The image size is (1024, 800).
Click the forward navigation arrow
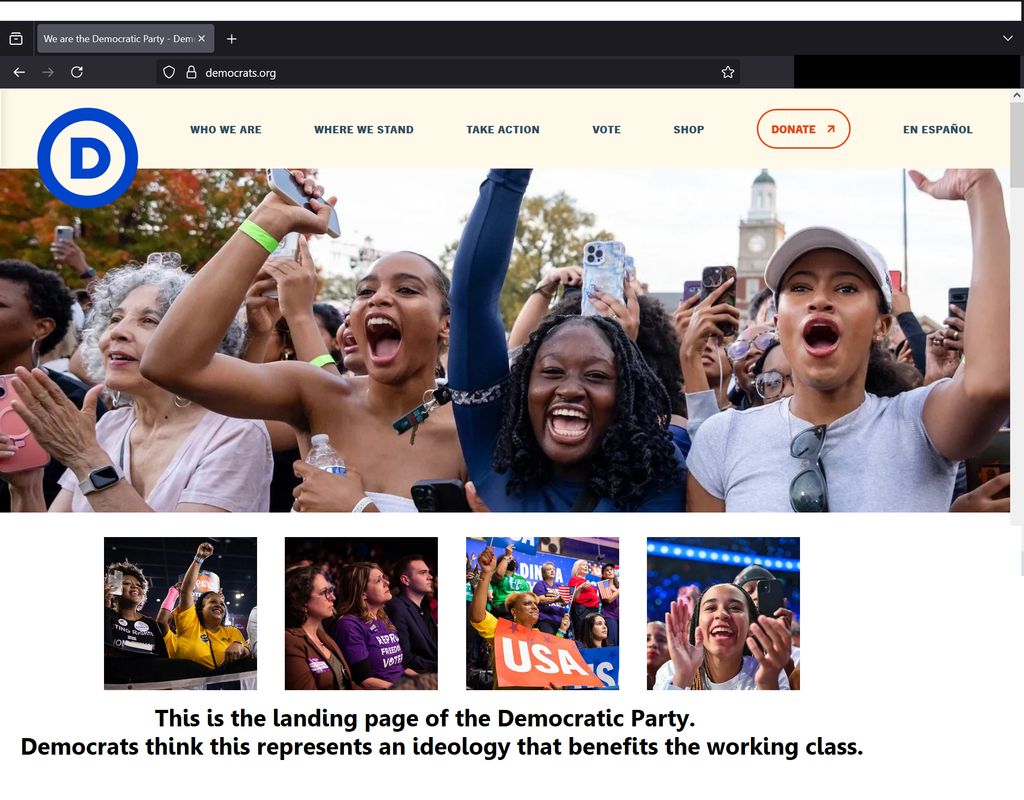click(48, 72)
